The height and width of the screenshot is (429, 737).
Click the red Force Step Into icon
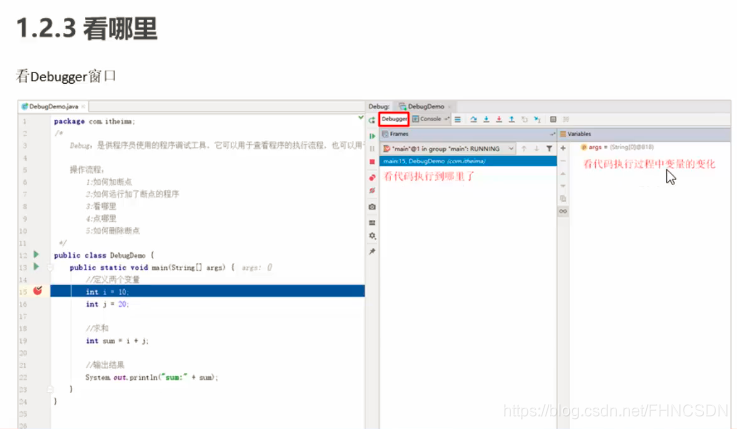click(x=499, y=119)
